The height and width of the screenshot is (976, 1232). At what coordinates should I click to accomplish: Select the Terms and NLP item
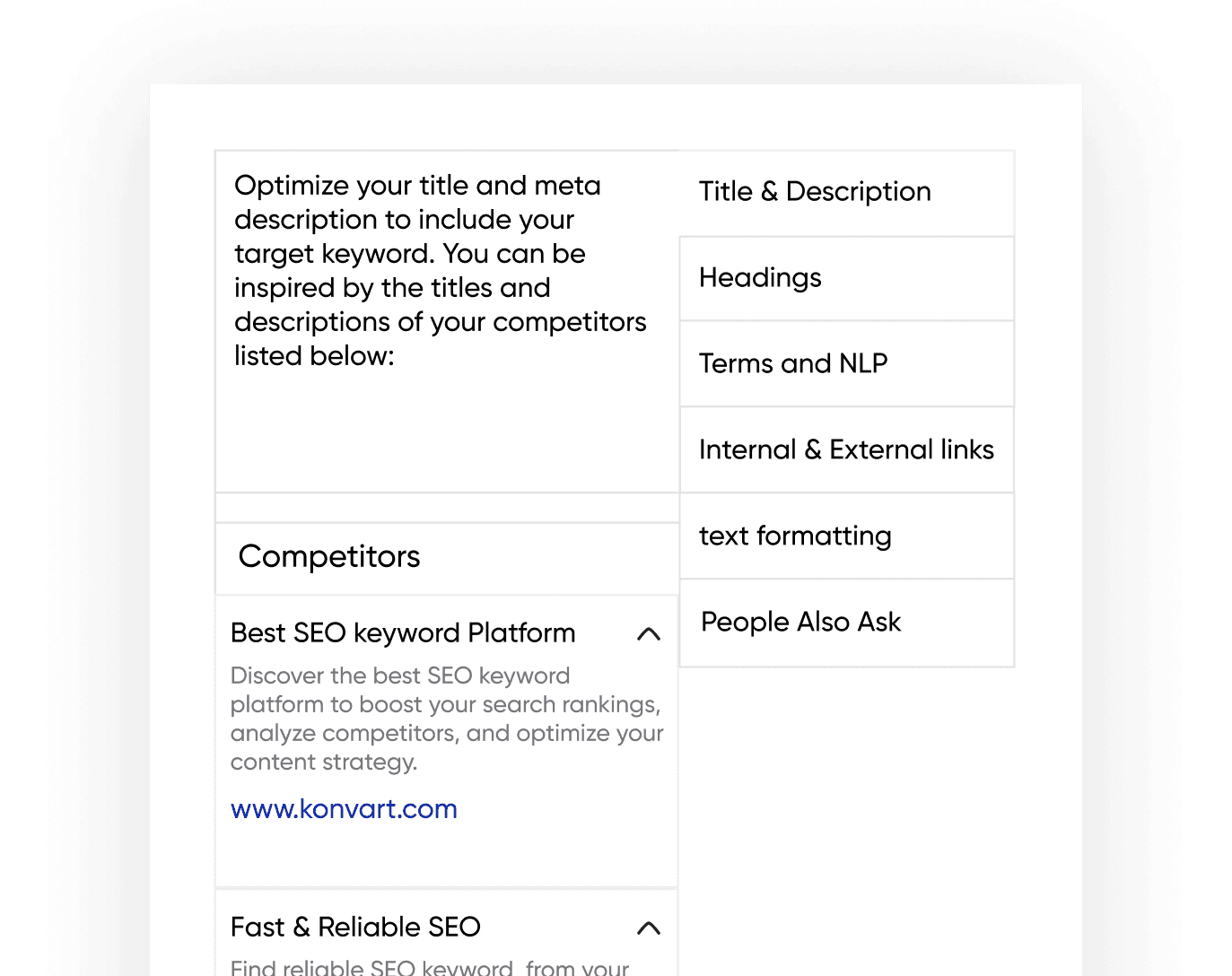pyautogui.click(x=793, y=363)
